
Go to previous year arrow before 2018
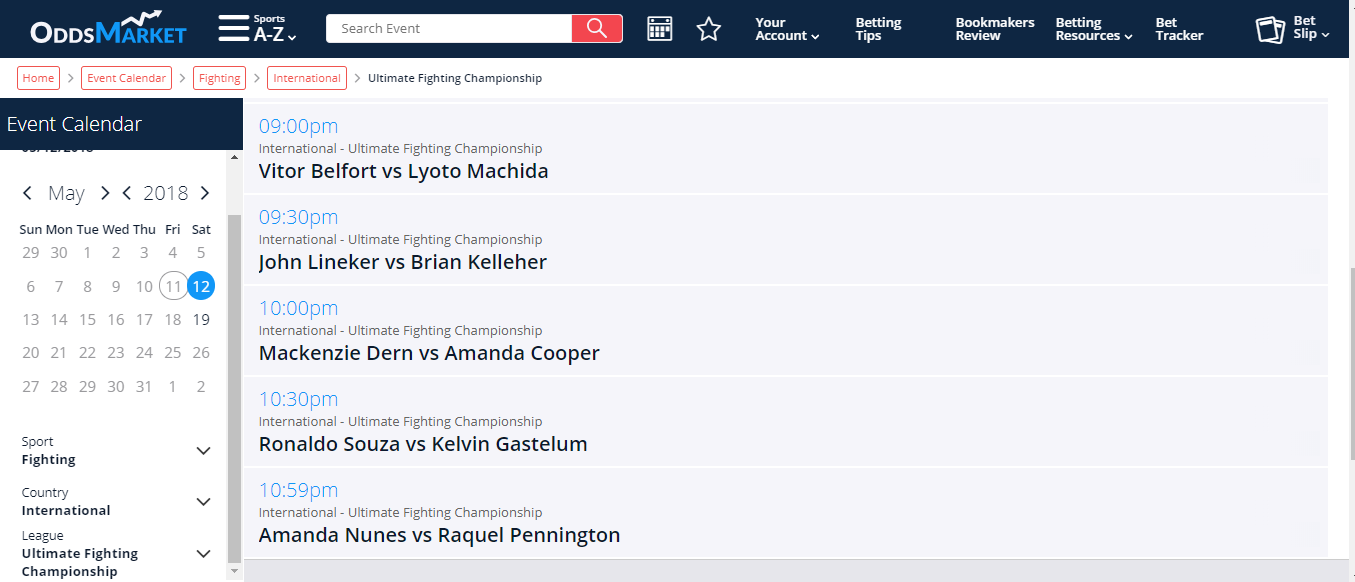(127, 193)
